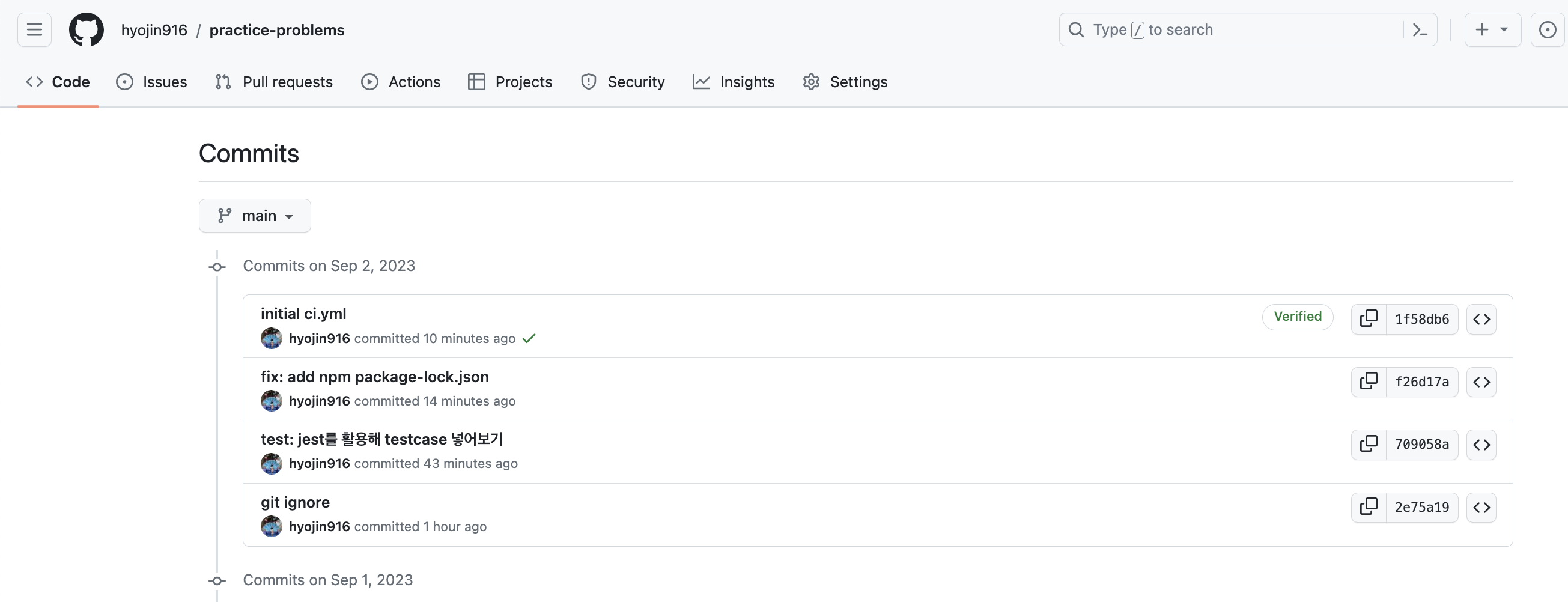View CI success checkmark on initial ci.yml

pos(529,338)
